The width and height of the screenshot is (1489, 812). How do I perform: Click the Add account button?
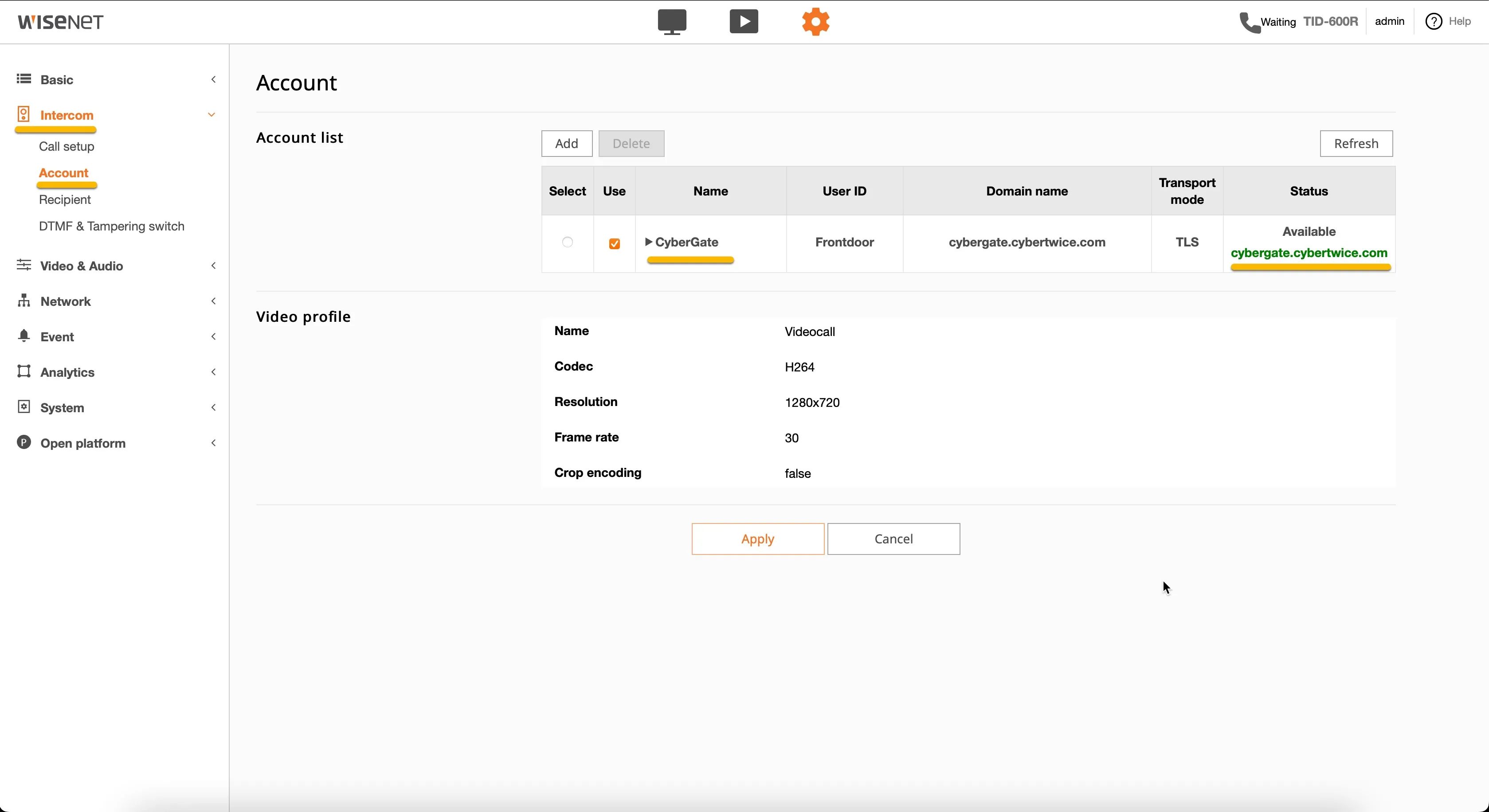(x=567, y=143)
